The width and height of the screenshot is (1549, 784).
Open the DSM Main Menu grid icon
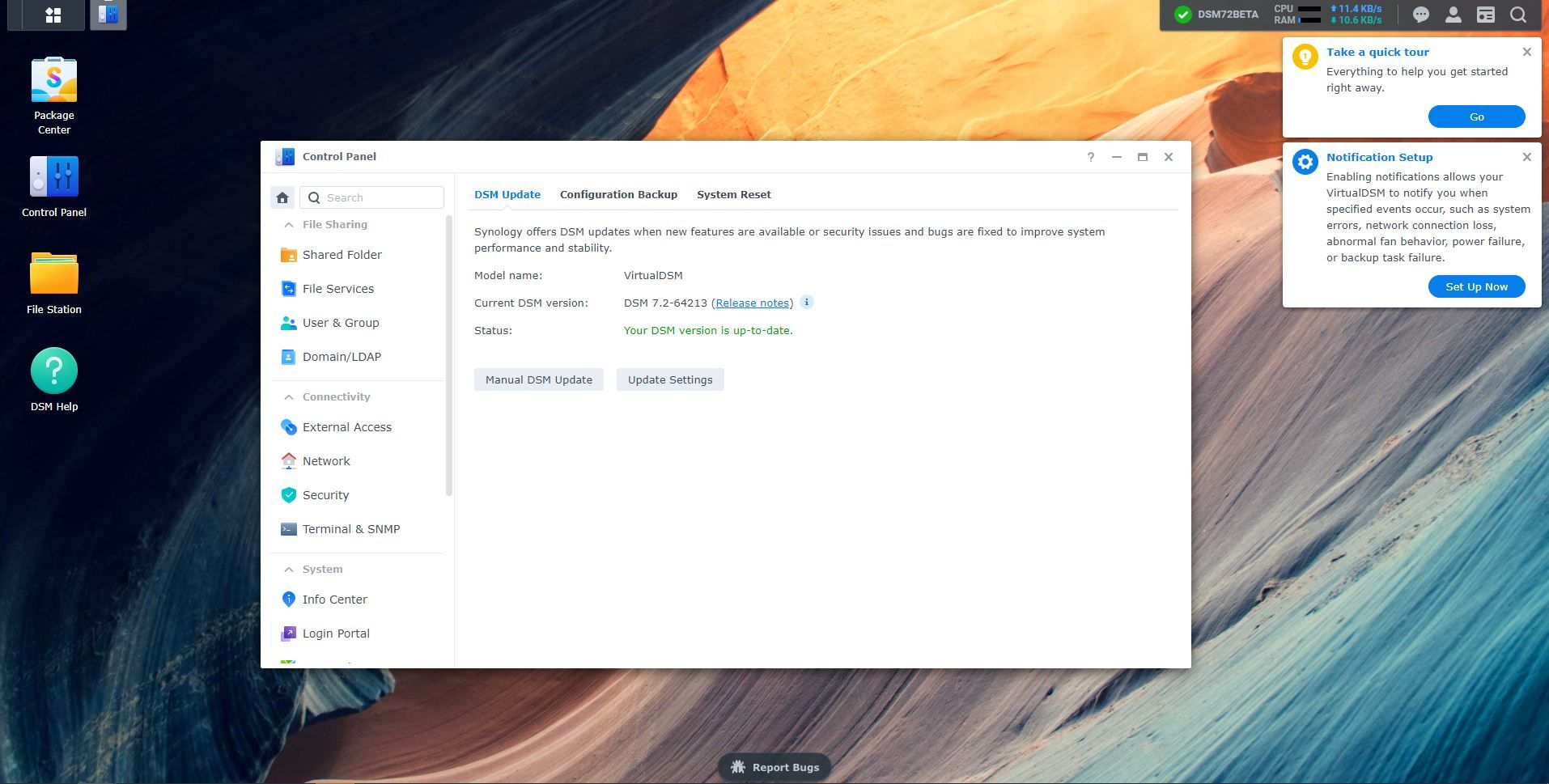click(53, 15)
